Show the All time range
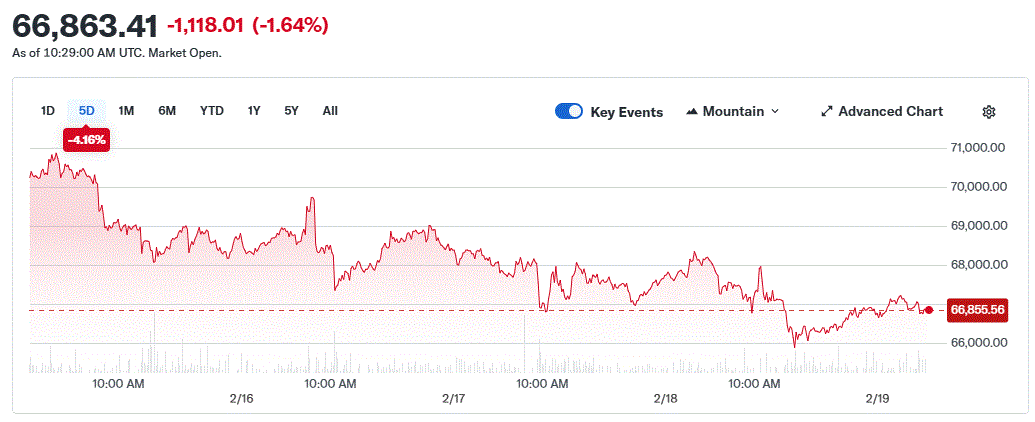This screenshot has width=1035, height=422. pos(330,111)
